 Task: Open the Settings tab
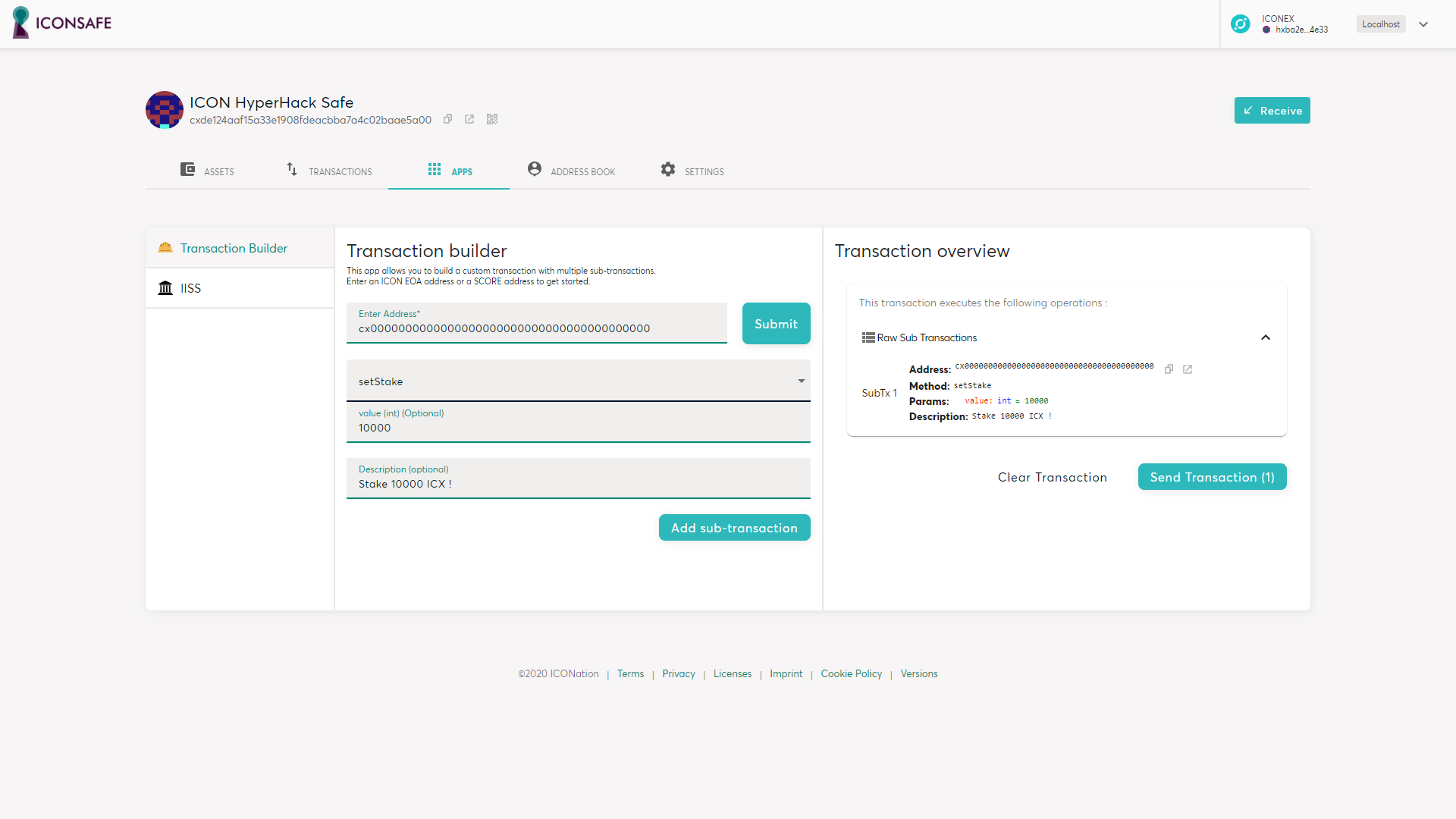(x=692, y=171)
